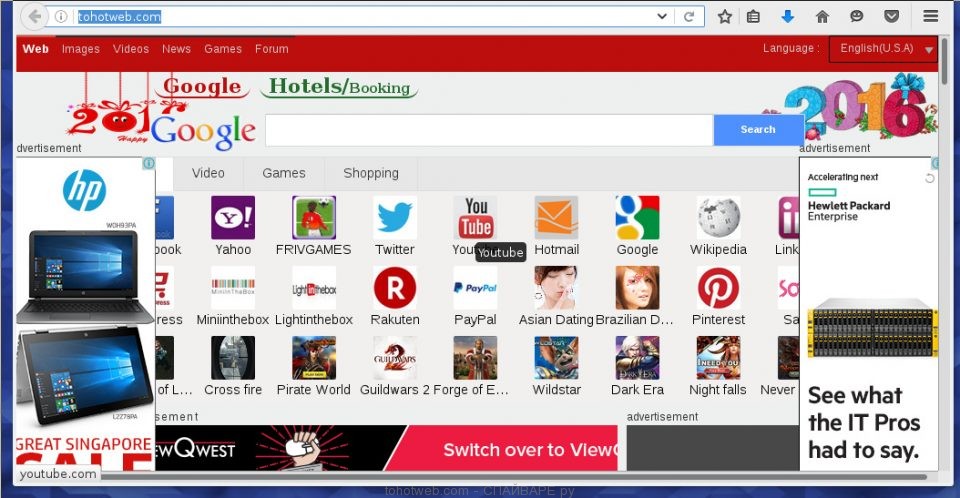Click the Switch over to ViewQwest banner
The image size is (960, 498).
coord(386,448)
